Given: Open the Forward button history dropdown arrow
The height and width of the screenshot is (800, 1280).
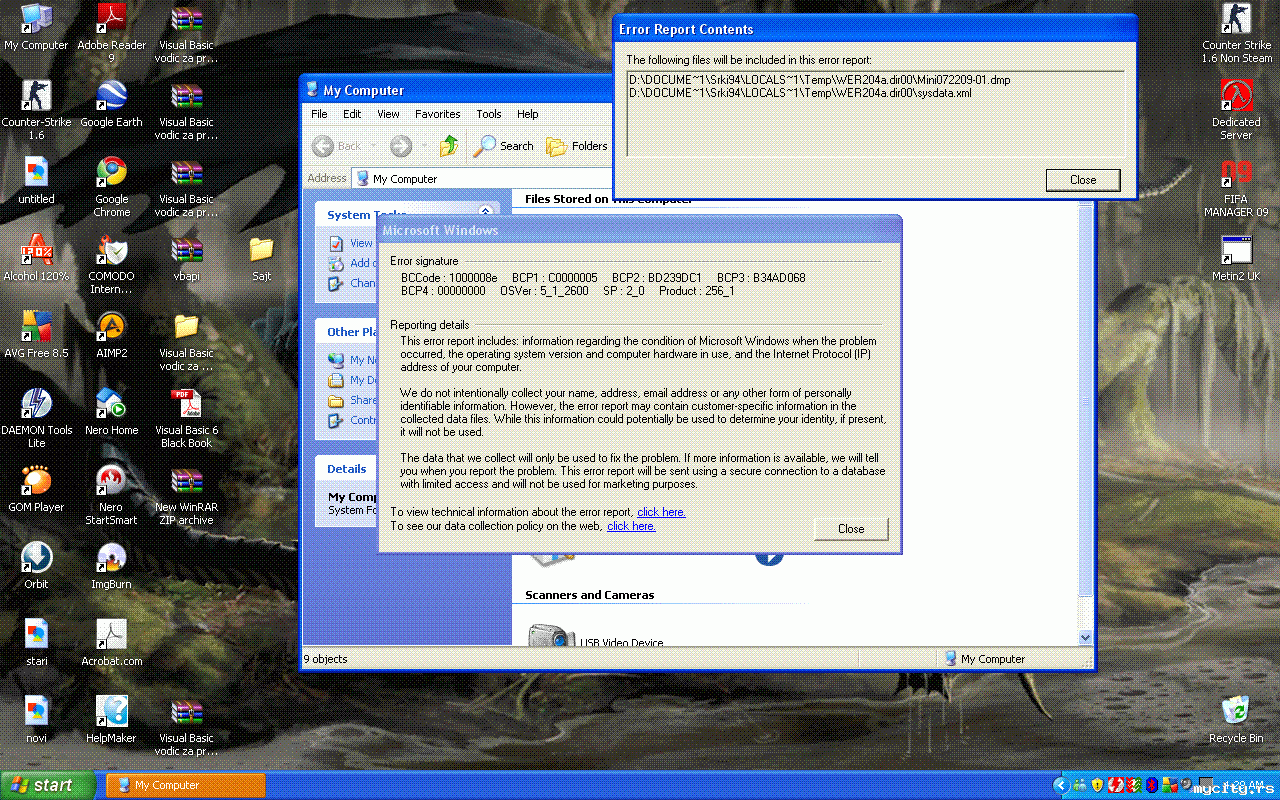Looking at the screenshot, I should click(x=424, y=146).
